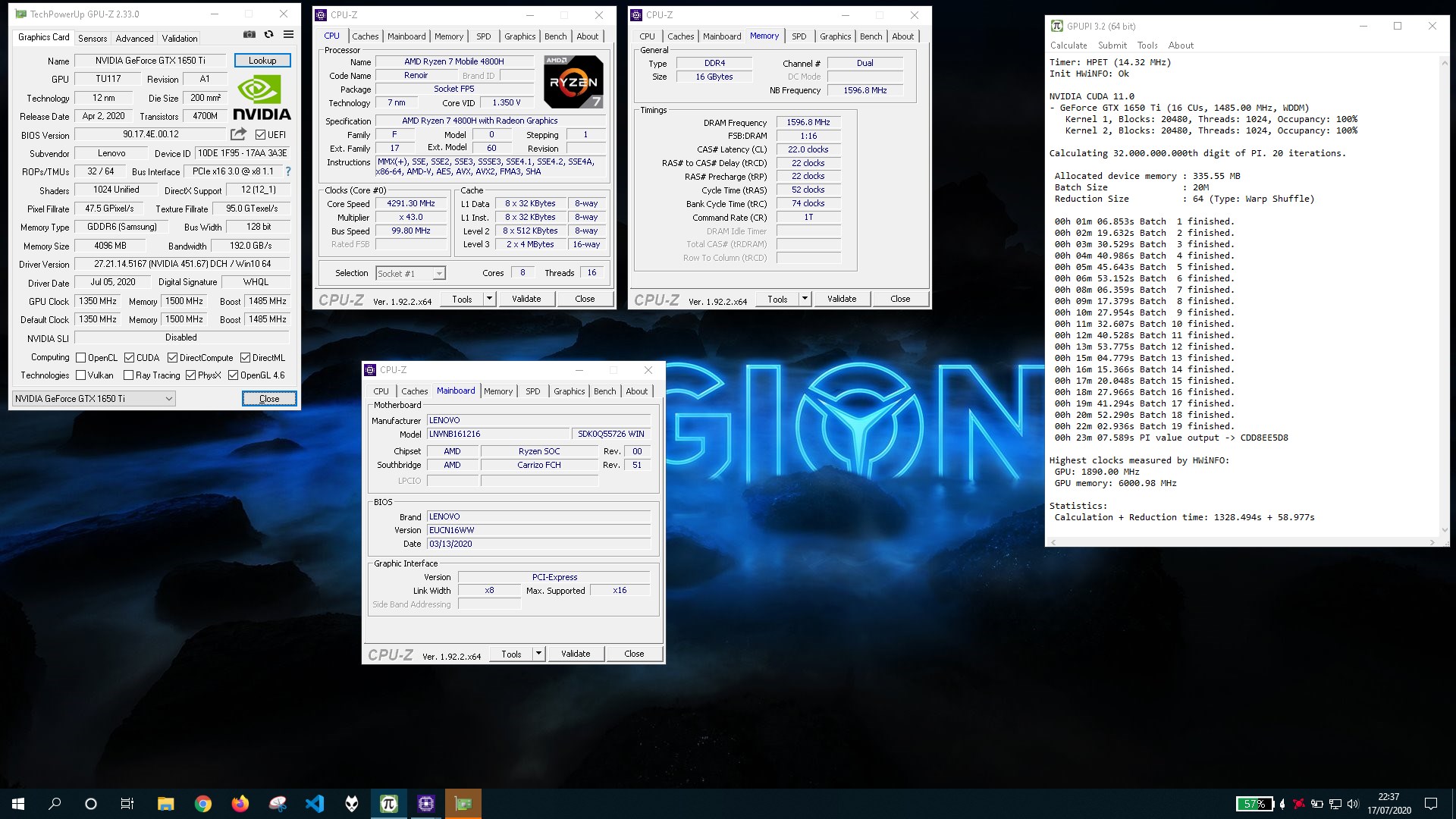Screen dimensions: 1456x819
Task: Switch to the GPU-Z Advanced tab
Action: tap(134, 38)
